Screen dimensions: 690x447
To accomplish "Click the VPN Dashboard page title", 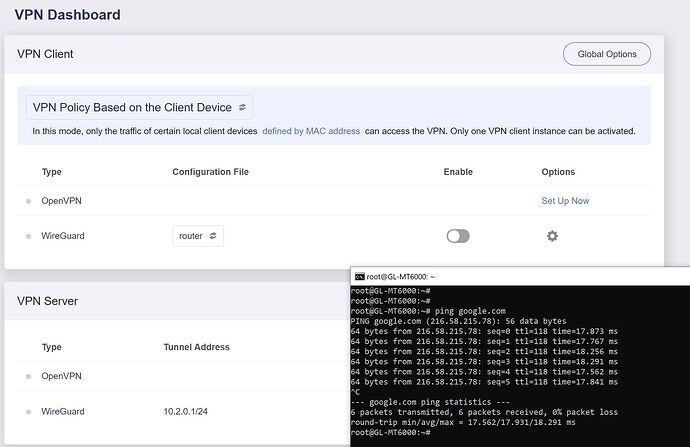I will (68, 15).
